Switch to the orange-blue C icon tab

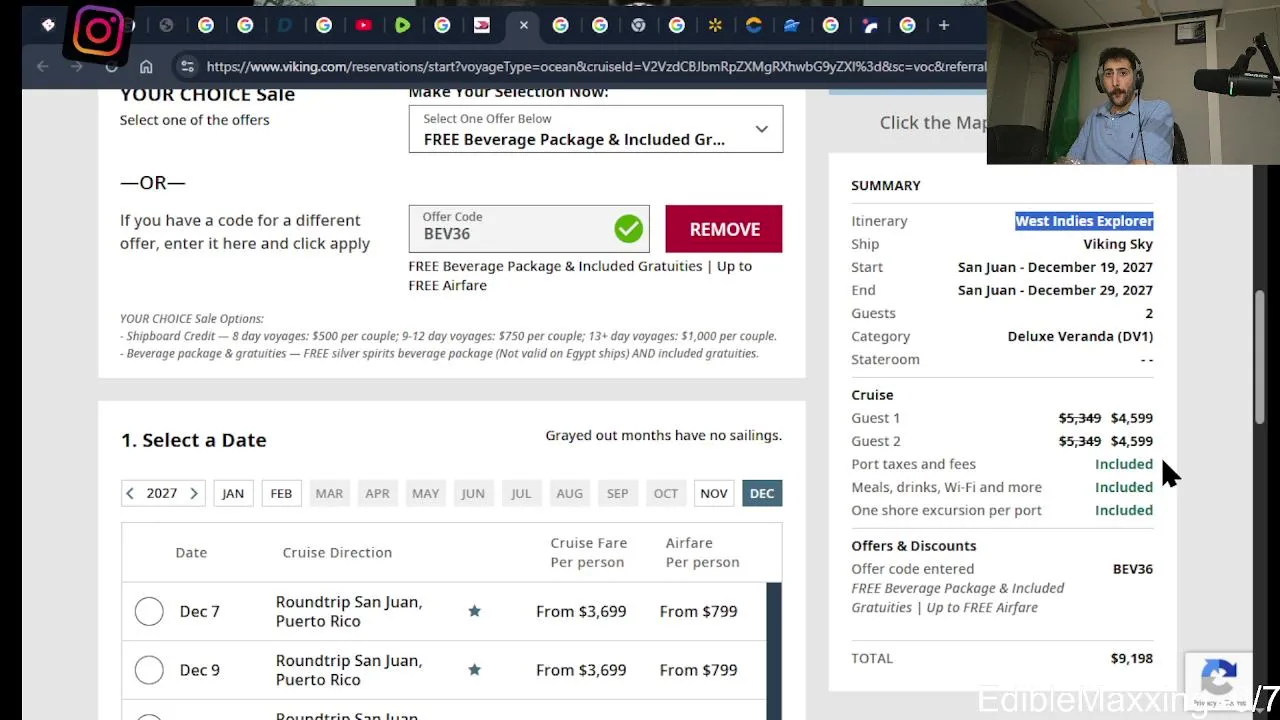(754, 25)
